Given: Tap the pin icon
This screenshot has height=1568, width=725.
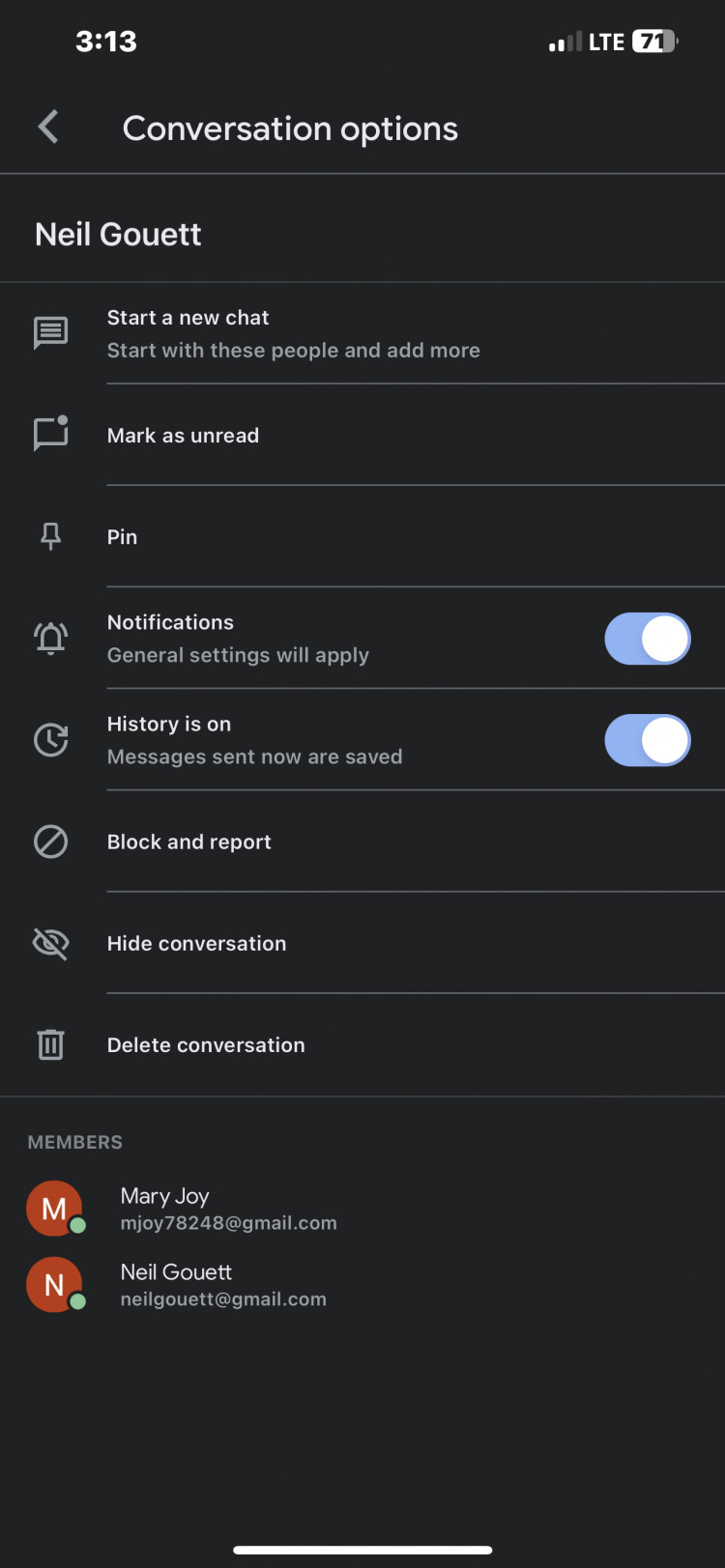Looking at the screenshot, I should click(51, 536).
